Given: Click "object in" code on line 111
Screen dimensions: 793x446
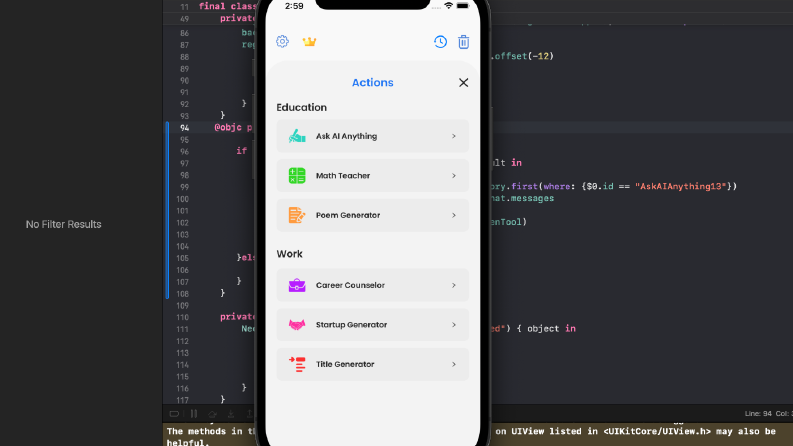Looking at the screenshot, I should tap(551, 329).
